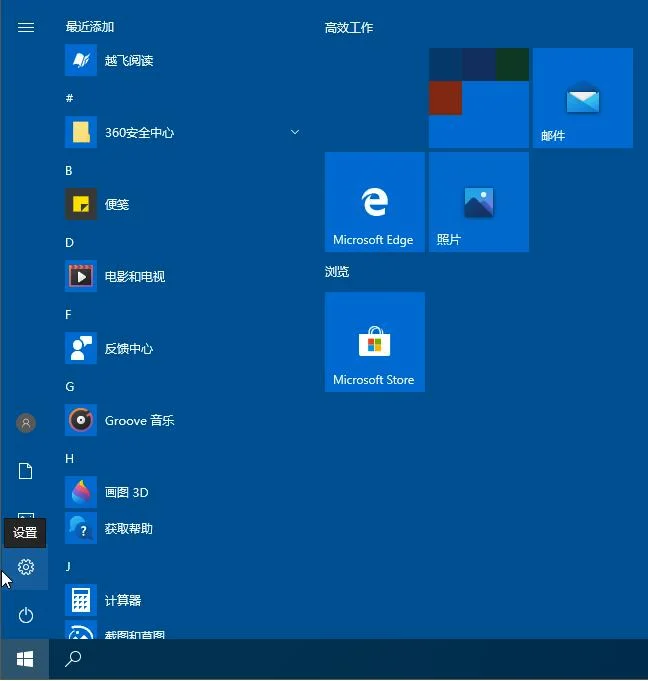Select the 获取帮助 text label
648x681 pixels.
(129, 529)
